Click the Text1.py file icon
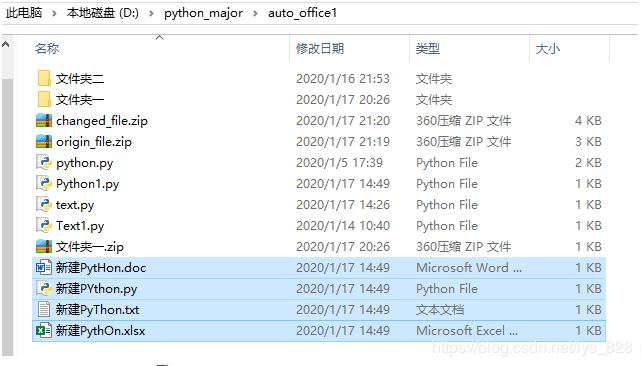Viewport: 642px width, 366px height. coord(44,226)
